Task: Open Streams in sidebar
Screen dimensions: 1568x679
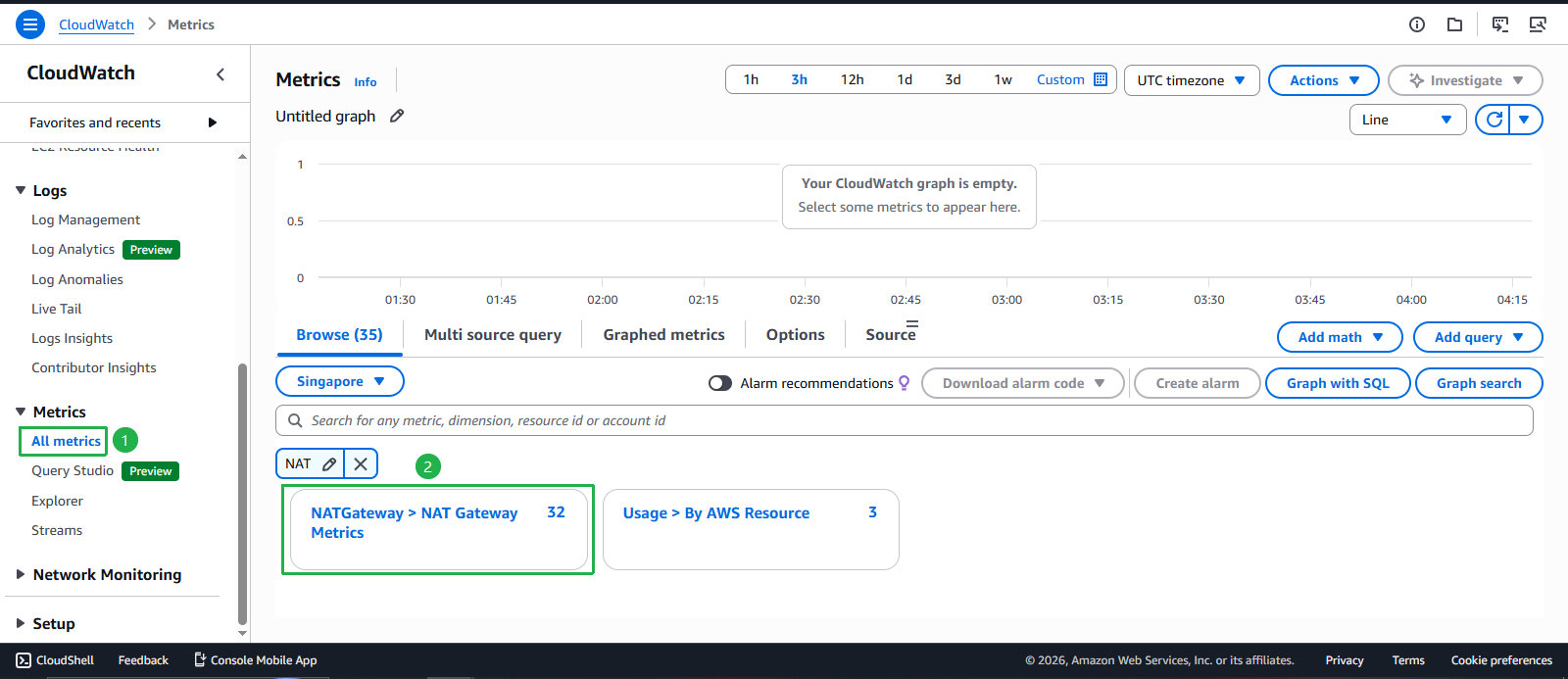Action: point(57,530)
